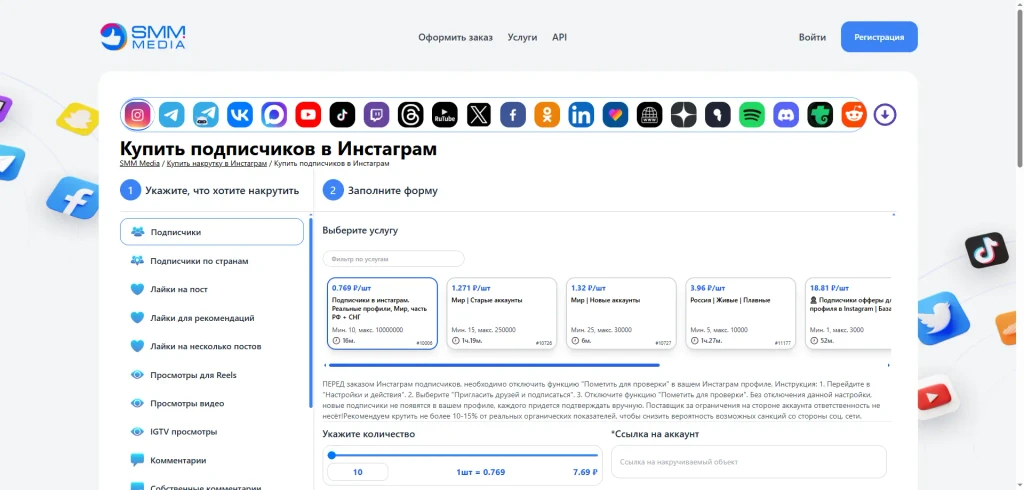Select the green Spotify icon
Screen dimensions: 1024x490
pos(752,115)
